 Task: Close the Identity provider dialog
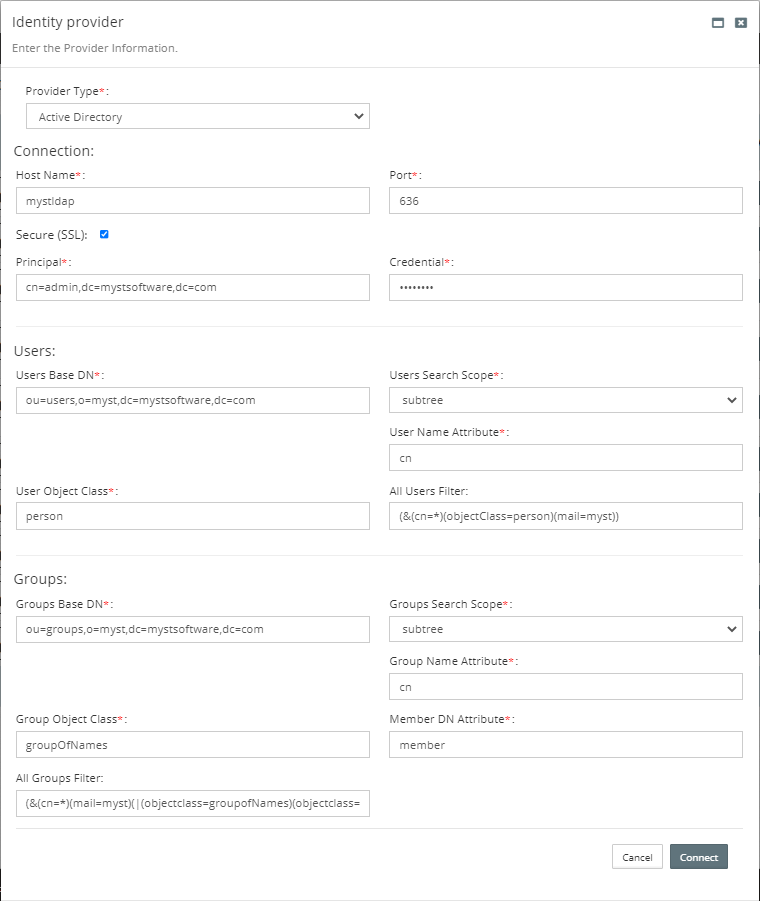[x=741, y=23]
